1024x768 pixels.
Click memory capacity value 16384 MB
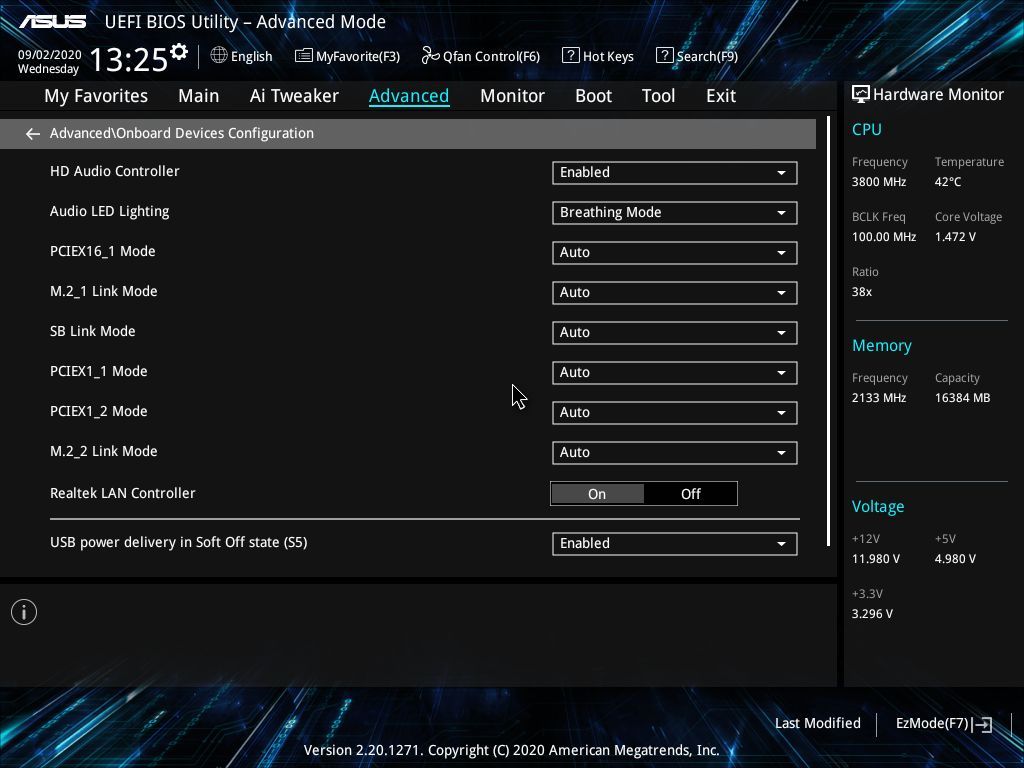[x=963, y=398]
